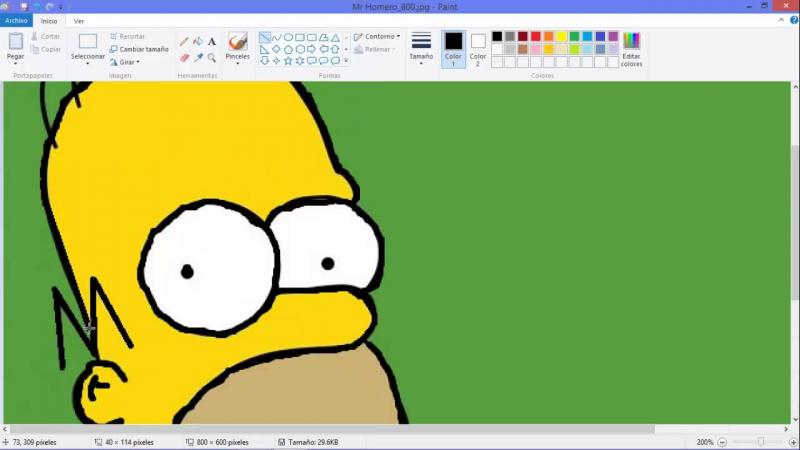Image resolution: width=800 pixels, height=450 pixels.
Task: Select the Fill with color bucket tool
Action: coord(198,42)
